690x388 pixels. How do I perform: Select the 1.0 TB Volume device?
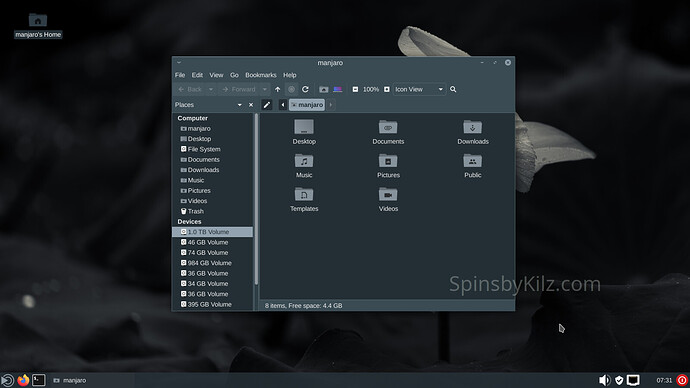click(x=213, y=232)
